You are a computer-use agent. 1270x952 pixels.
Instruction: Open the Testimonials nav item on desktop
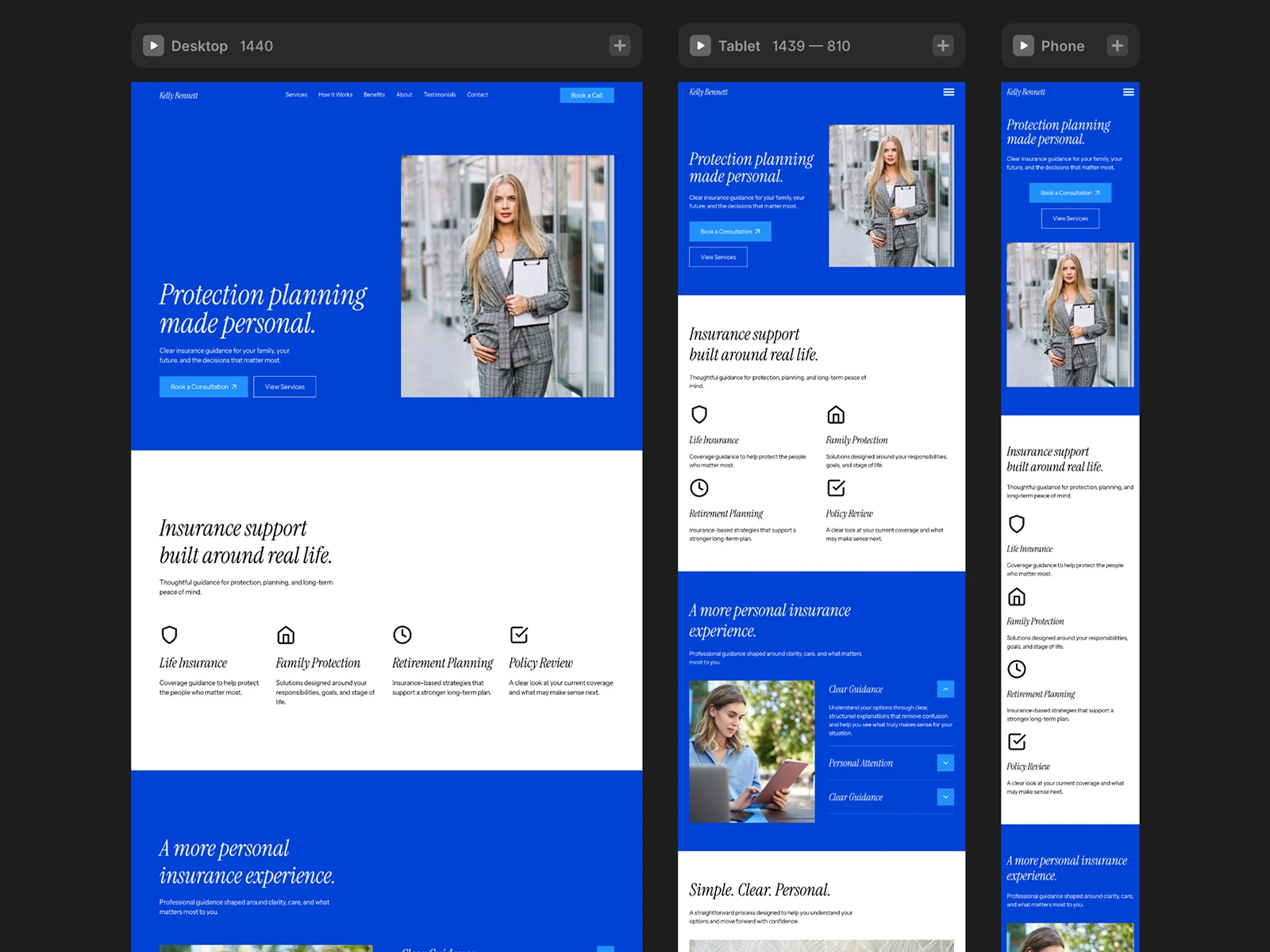tap(440, 94)
